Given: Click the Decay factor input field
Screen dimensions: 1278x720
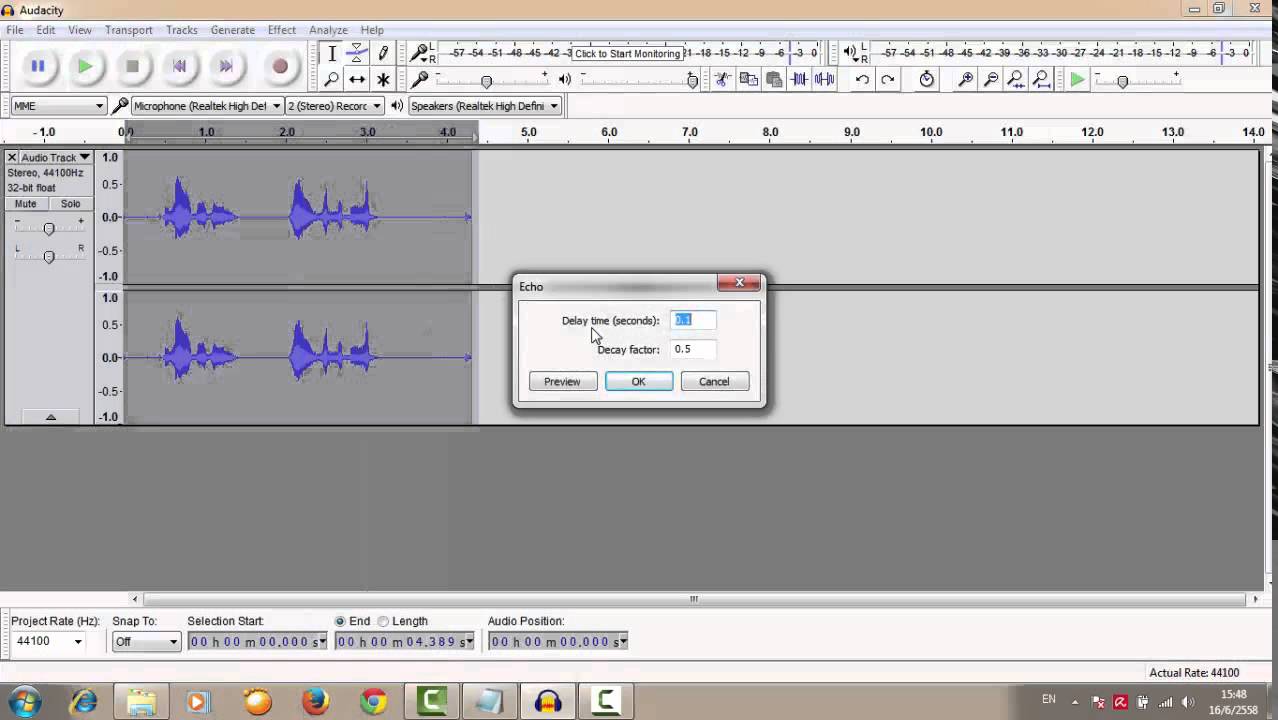Looking at the screenshot, I should click(x=693, y=349).
